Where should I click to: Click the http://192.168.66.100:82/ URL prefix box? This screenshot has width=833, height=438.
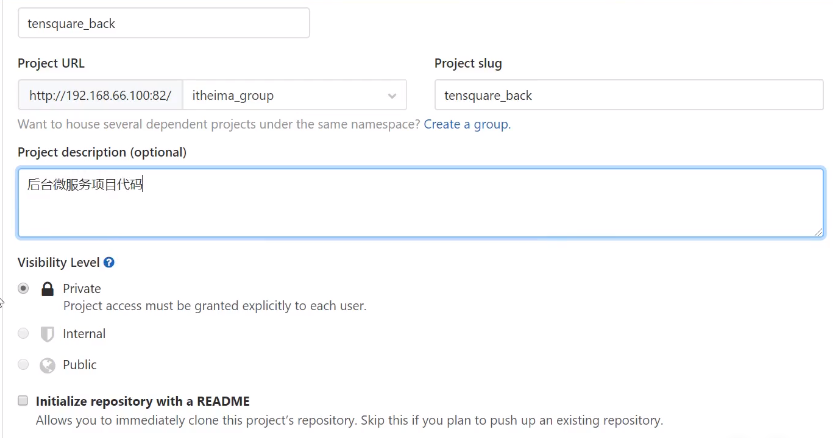(x=100, y=95)
